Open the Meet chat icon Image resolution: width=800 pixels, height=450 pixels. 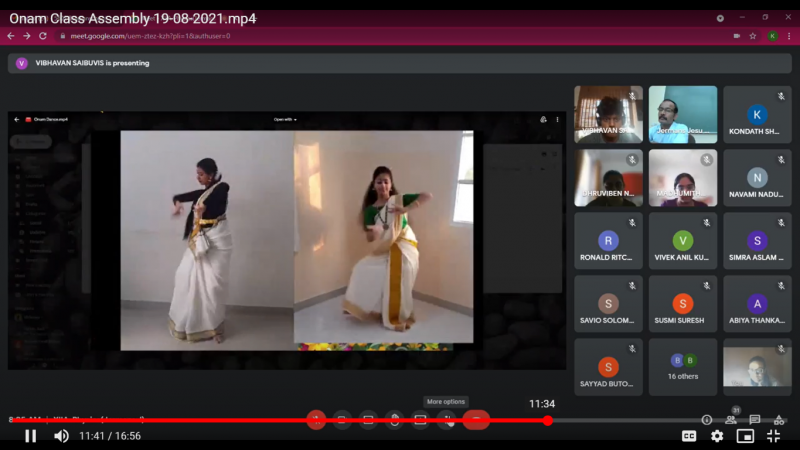[755, 420]
